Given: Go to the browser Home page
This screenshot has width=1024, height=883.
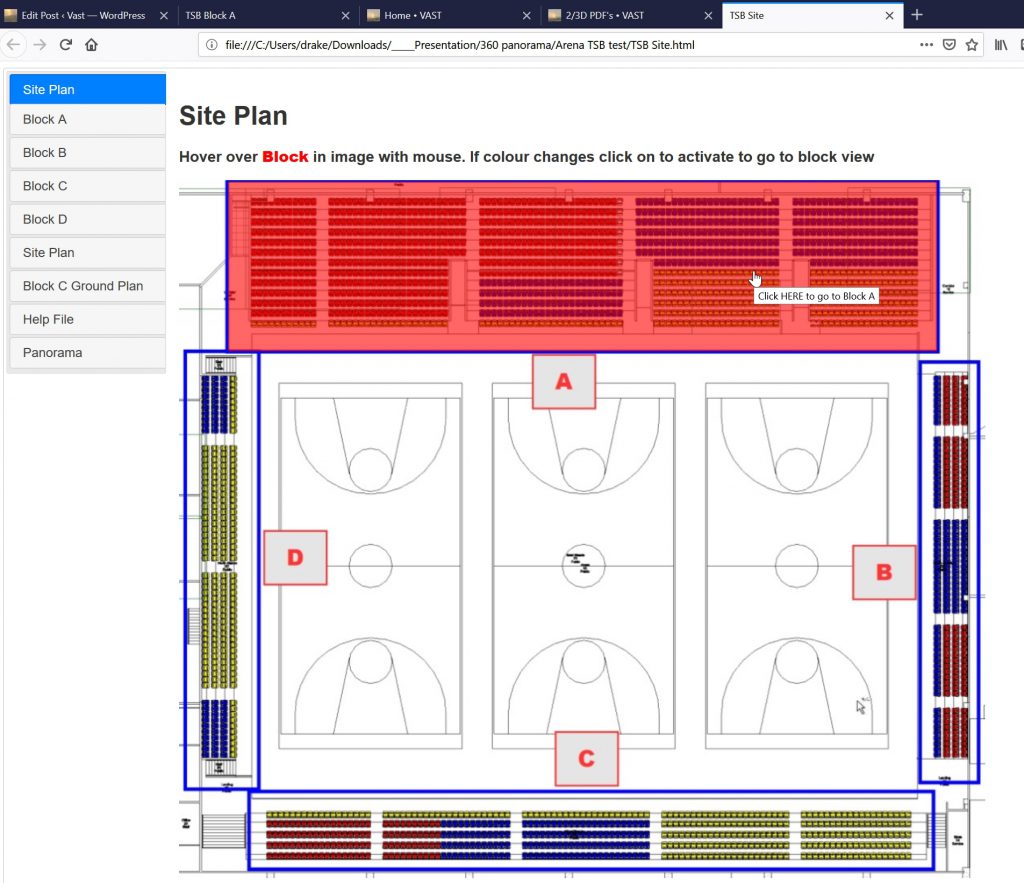Looking at the screenshot, I should pos(91,45).
